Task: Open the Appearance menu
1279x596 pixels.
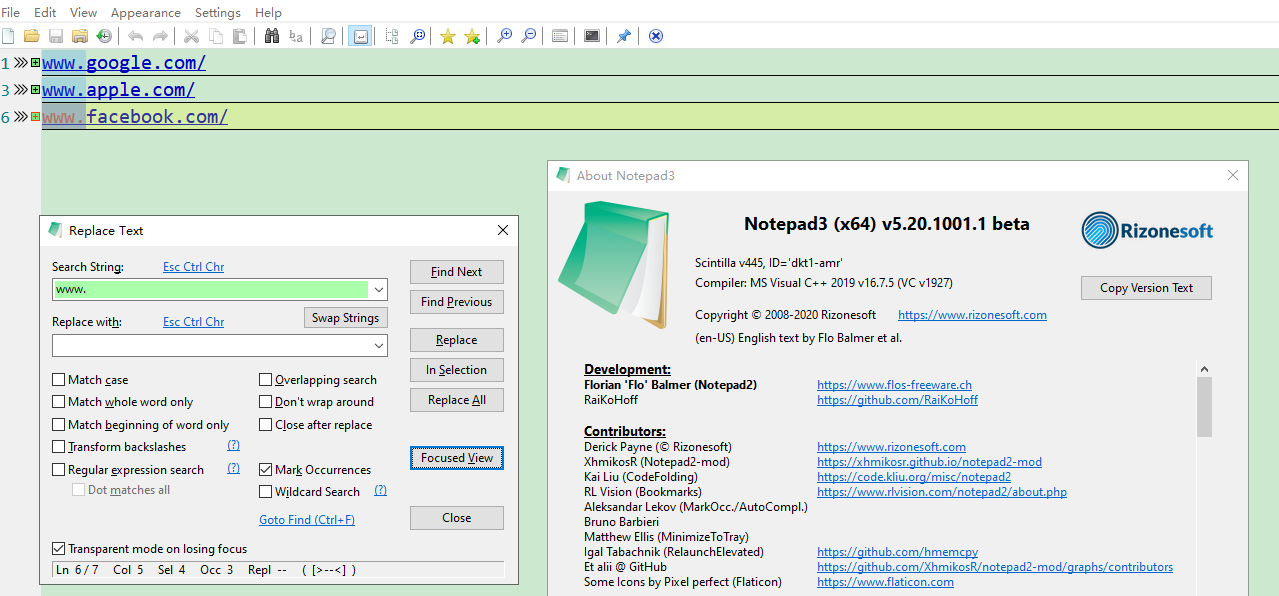Action: point(146,12)
